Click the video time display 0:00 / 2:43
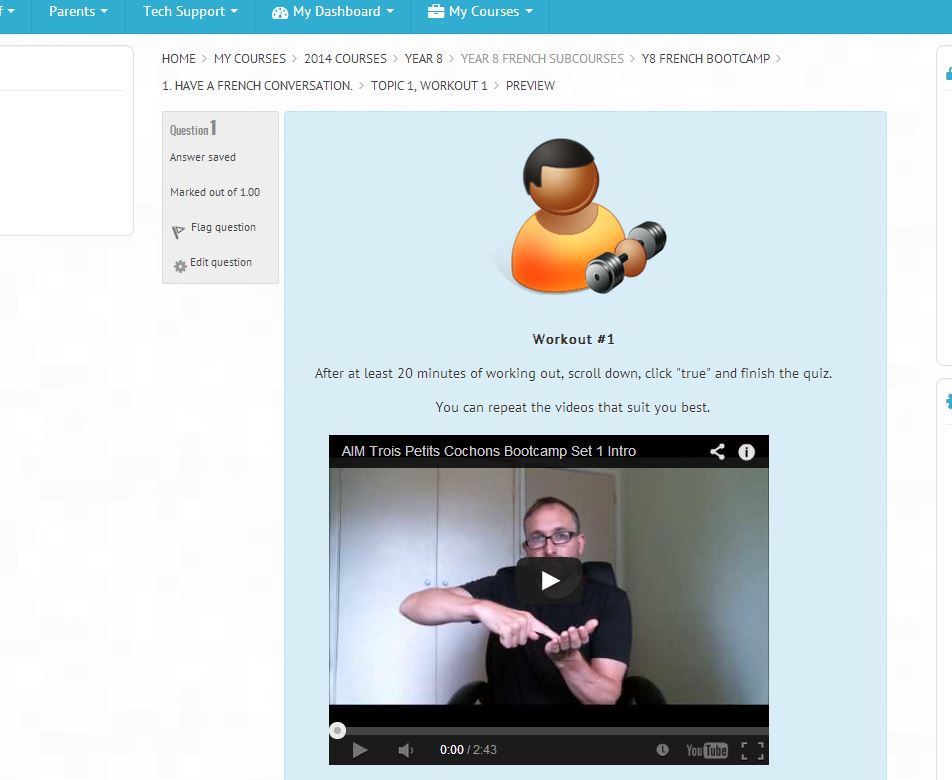The width and height of the screenshot is (952, 780). click(468, 750)
